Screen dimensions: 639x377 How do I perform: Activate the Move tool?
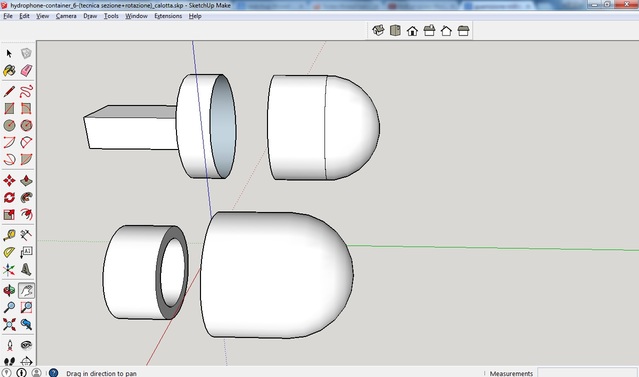(9, 180)
